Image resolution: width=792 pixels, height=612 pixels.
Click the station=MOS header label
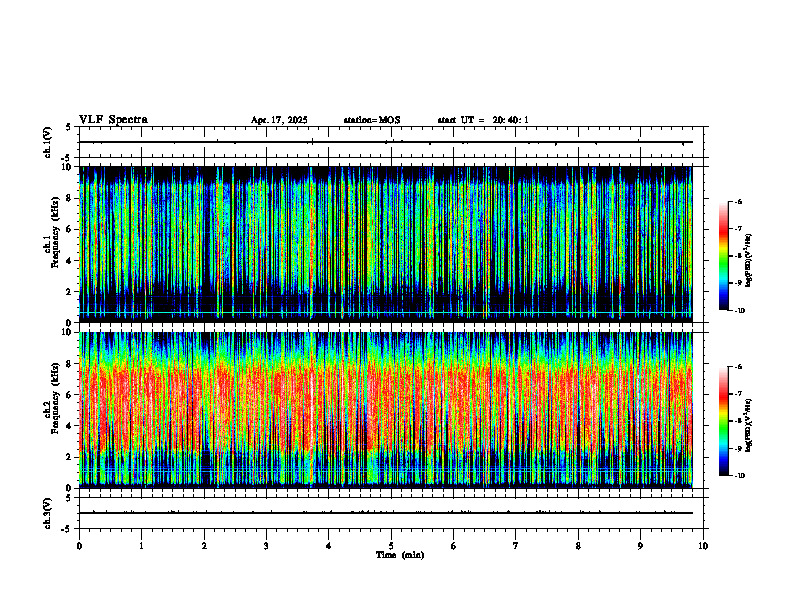372,120
